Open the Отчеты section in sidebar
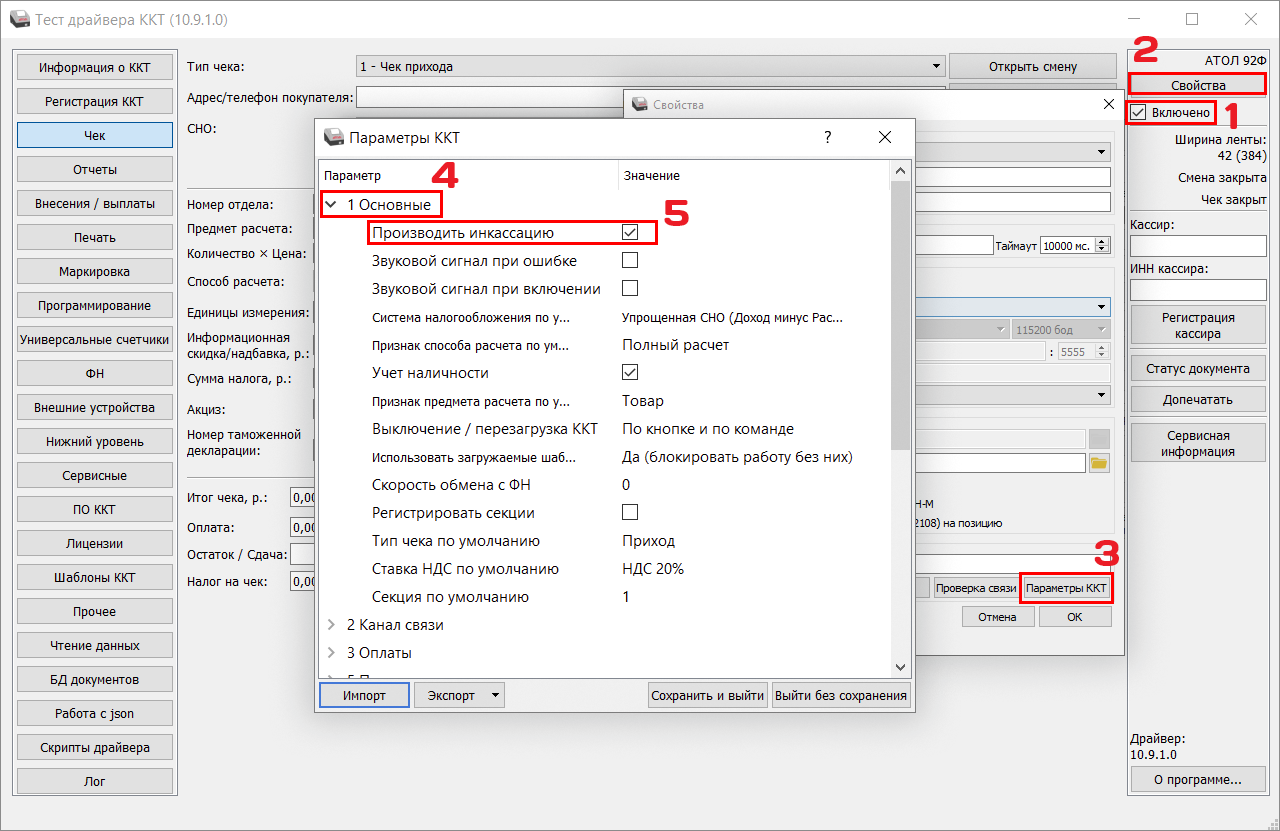The height and width of the screenshot is (831, 1280). pos(95,169)
